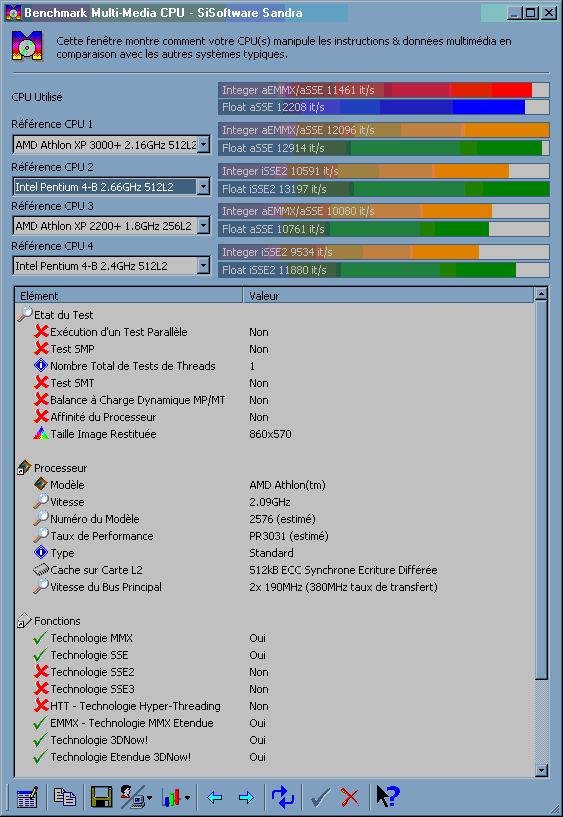
Task: Click the list scrollbar down arrow
Action: click(541, 770)
